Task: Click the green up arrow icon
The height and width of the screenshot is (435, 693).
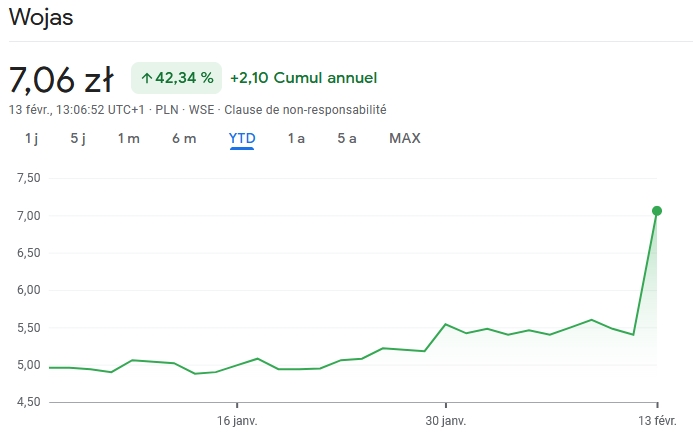Action: [x=146, y=78]
